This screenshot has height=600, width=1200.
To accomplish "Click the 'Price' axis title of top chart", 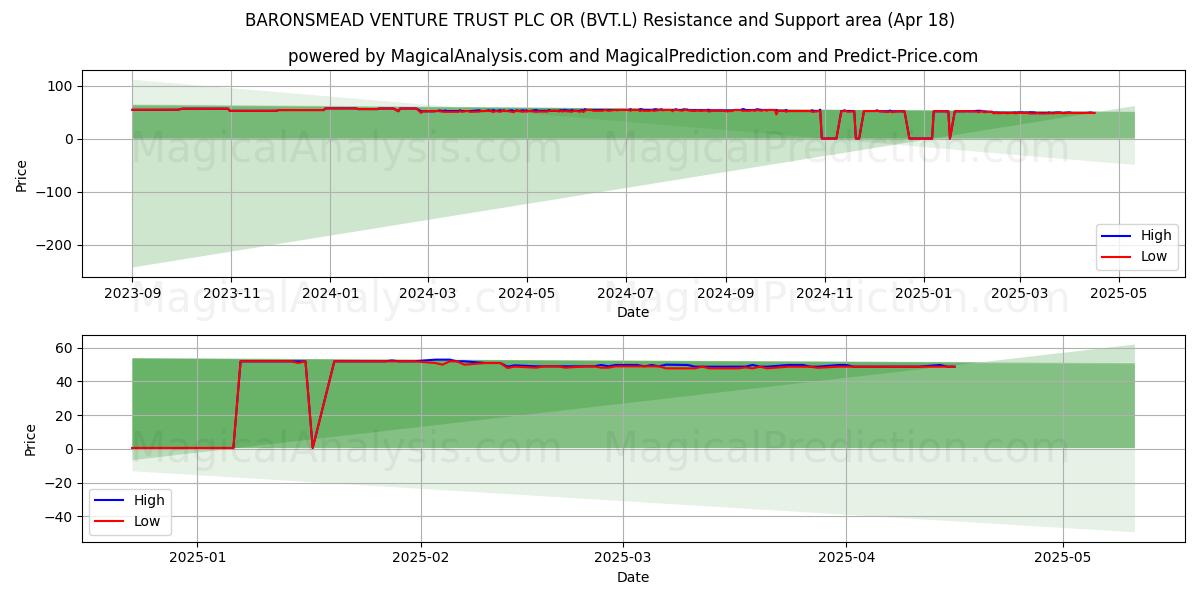I will [22, 174].
